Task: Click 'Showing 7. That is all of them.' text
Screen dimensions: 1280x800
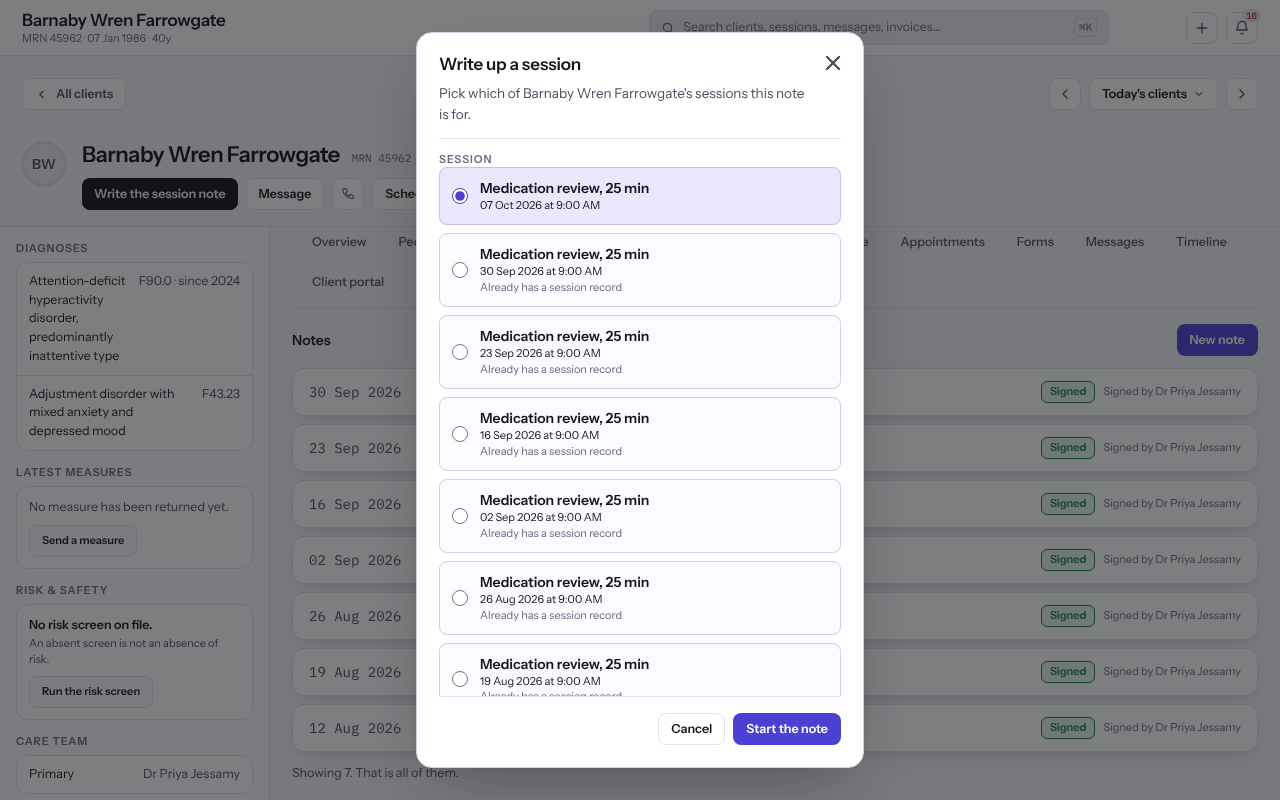Action: click(x=375, y=773)
